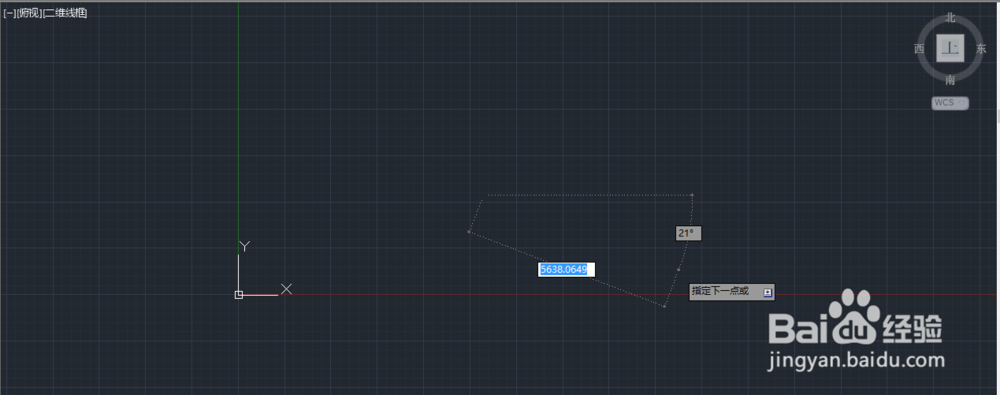Open the 二维线框 visual style menu
The image size is (1000, 395).
(x=65, y=13)
